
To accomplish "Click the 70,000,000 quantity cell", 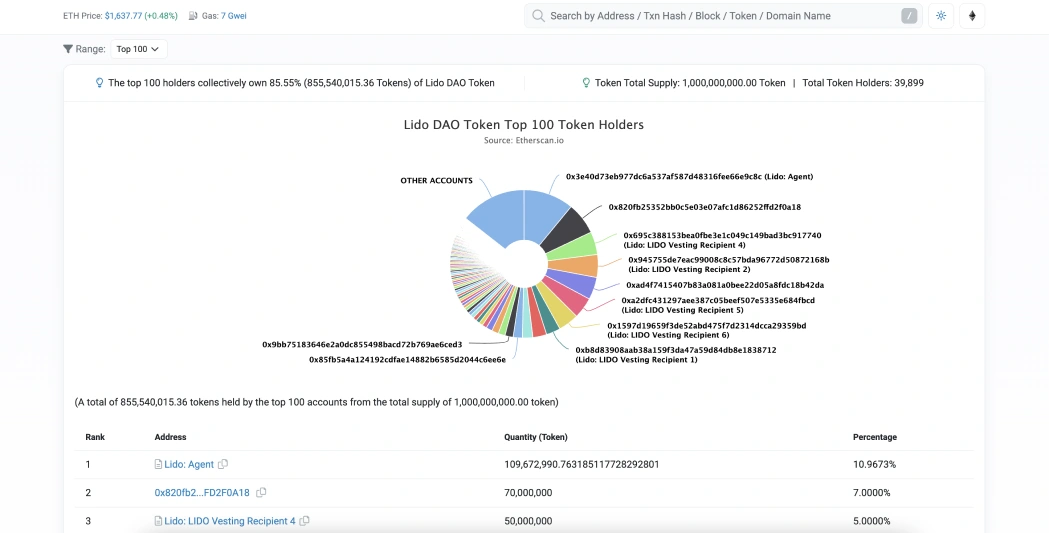I will coord(528,493).
